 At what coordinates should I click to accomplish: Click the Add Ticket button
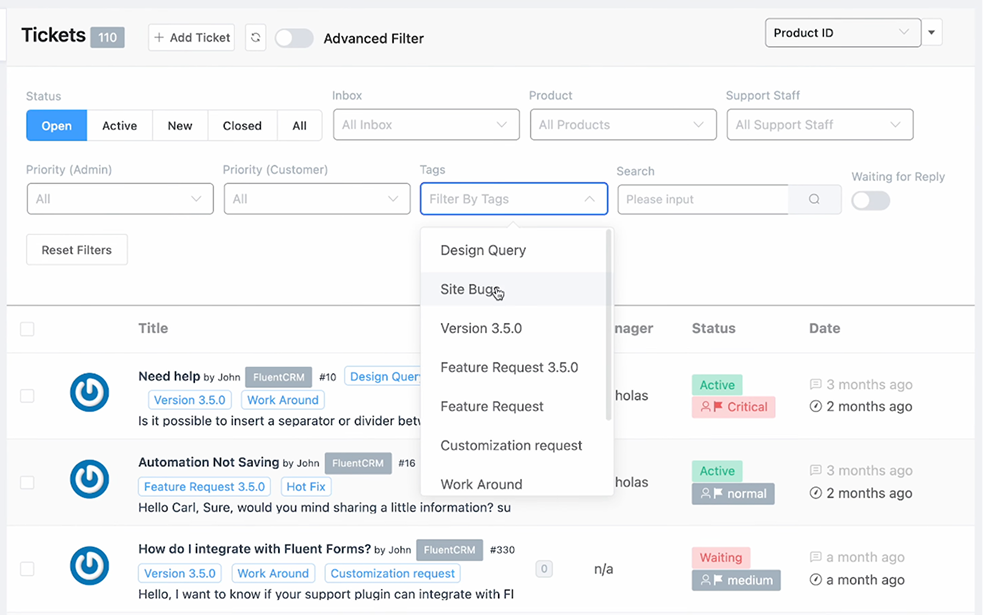click(192, 38)
